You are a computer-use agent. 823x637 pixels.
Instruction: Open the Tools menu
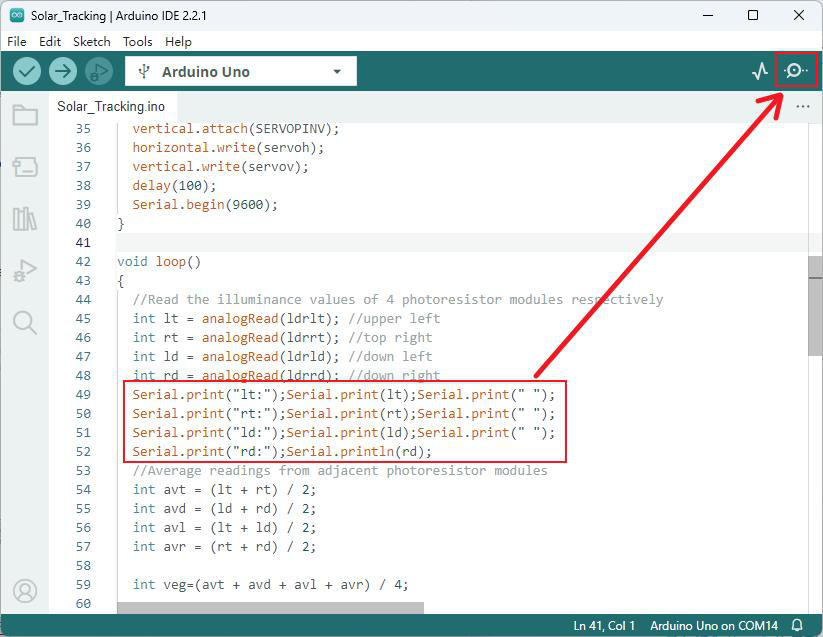coord(138,41)
